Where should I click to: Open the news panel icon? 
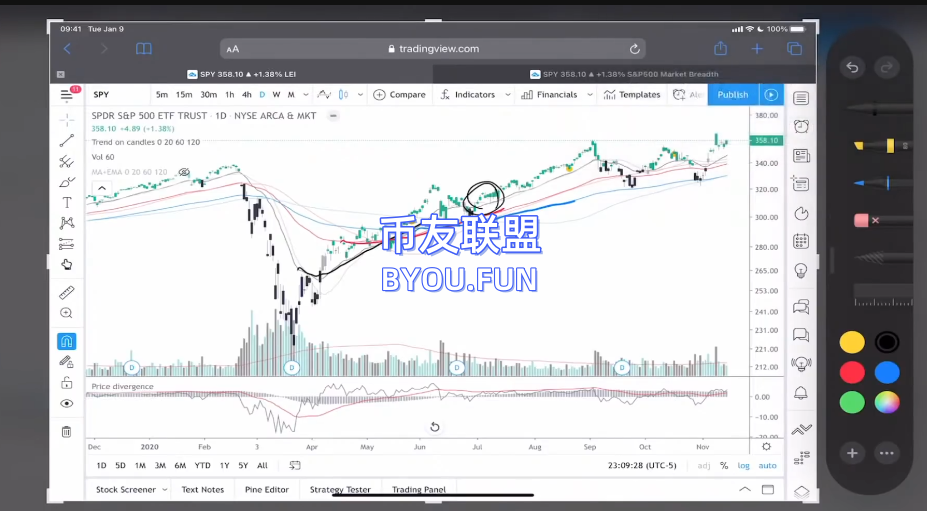pyautogui.click(x=801, y=156)
